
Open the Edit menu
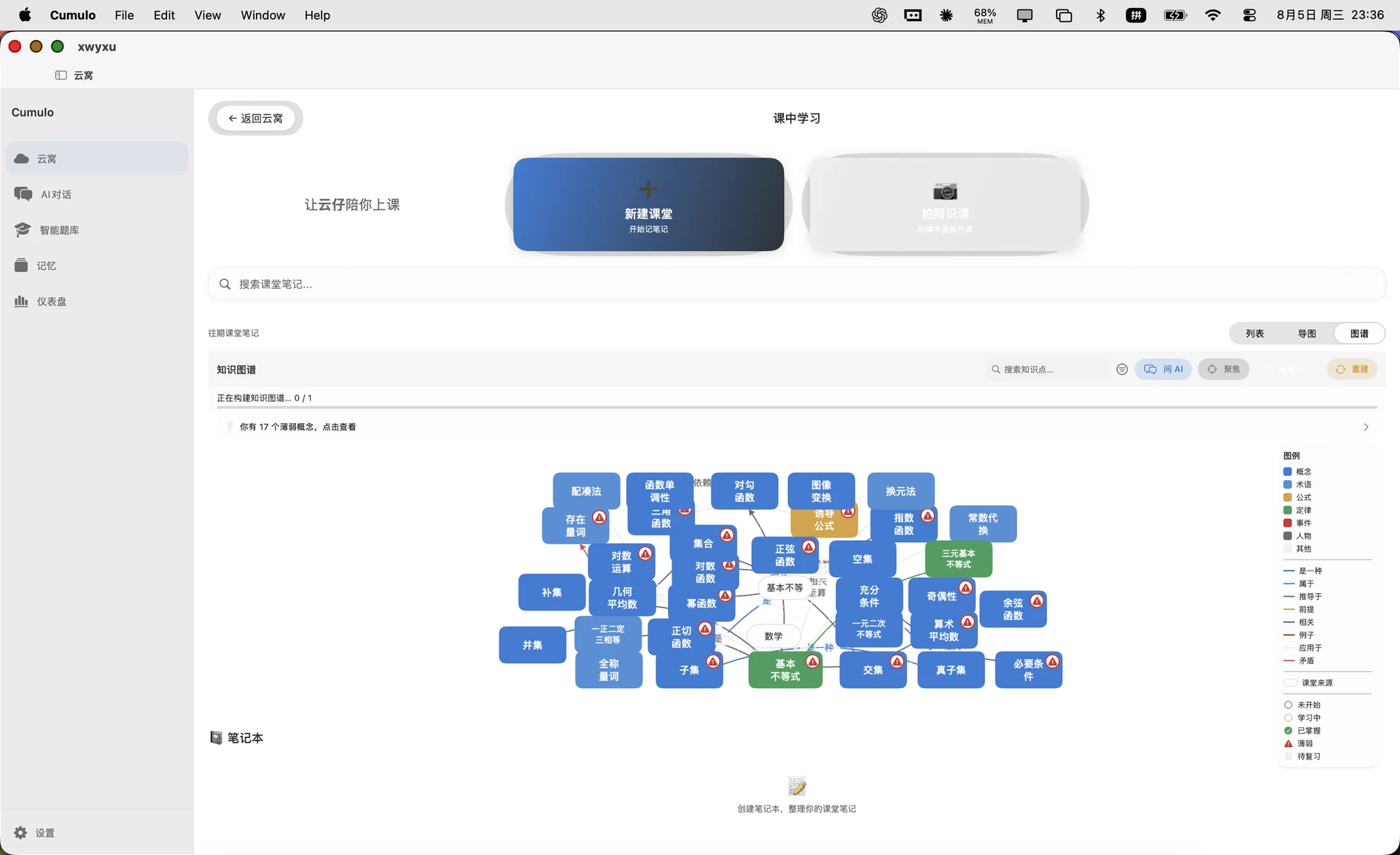coord(164,15)
